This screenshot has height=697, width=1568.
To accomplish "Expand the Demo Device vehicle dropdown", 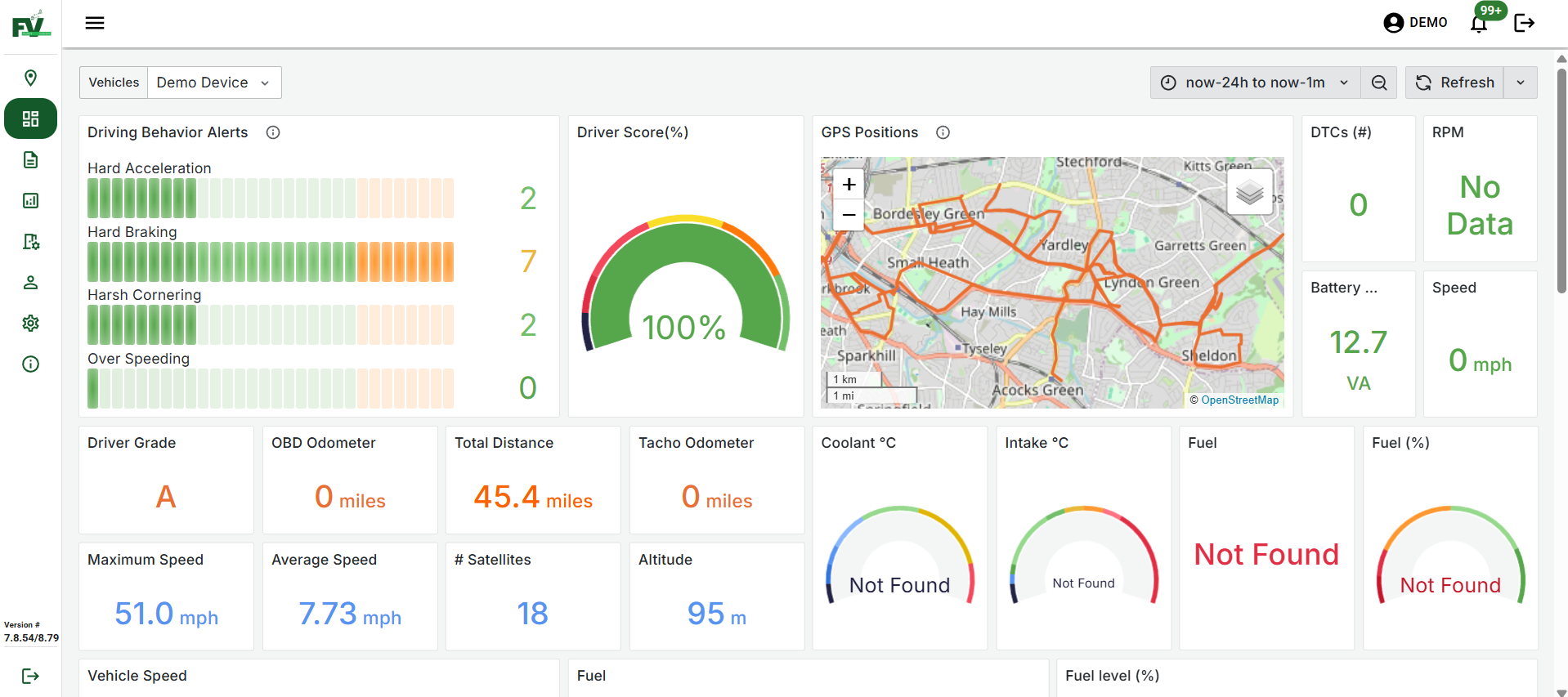I will pos(213,83).
